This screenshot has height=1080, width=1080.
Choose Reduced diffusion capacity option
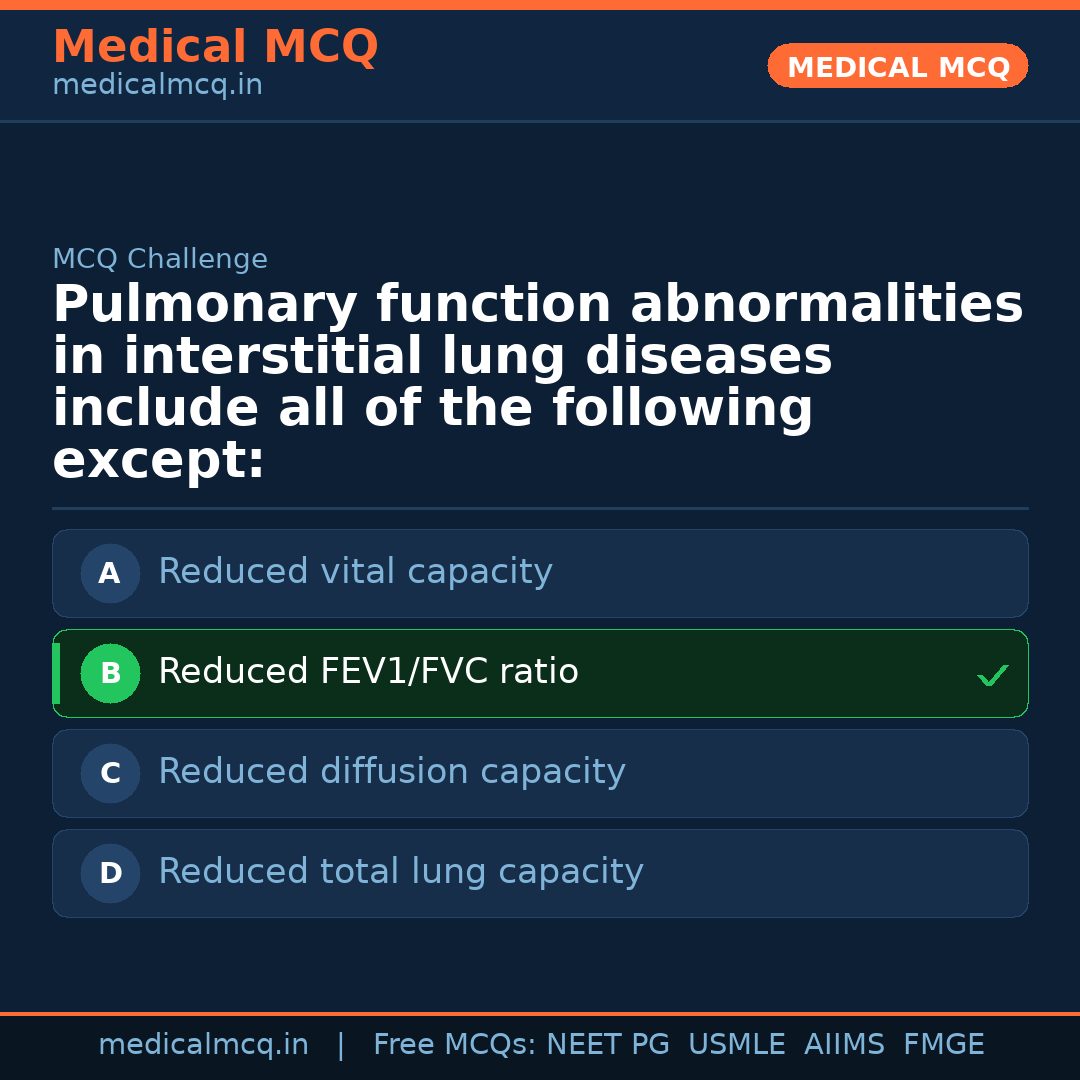tap(391, 772)
